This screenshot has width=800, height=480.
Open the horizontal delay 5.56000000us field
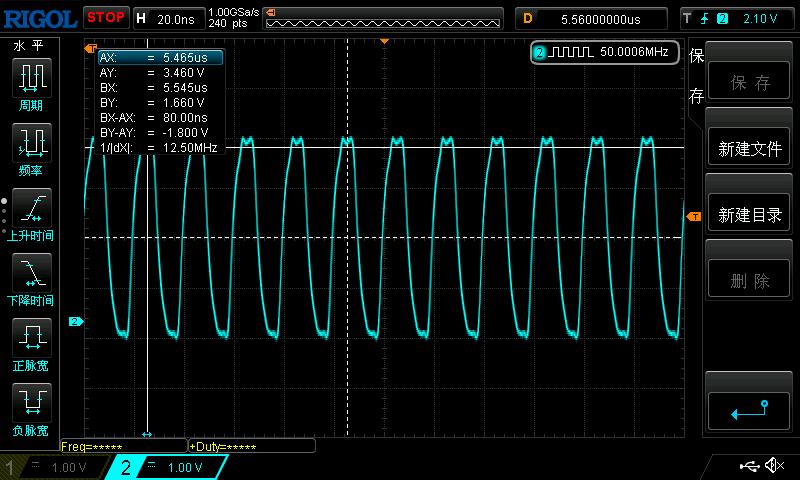(x=590, y=18)
